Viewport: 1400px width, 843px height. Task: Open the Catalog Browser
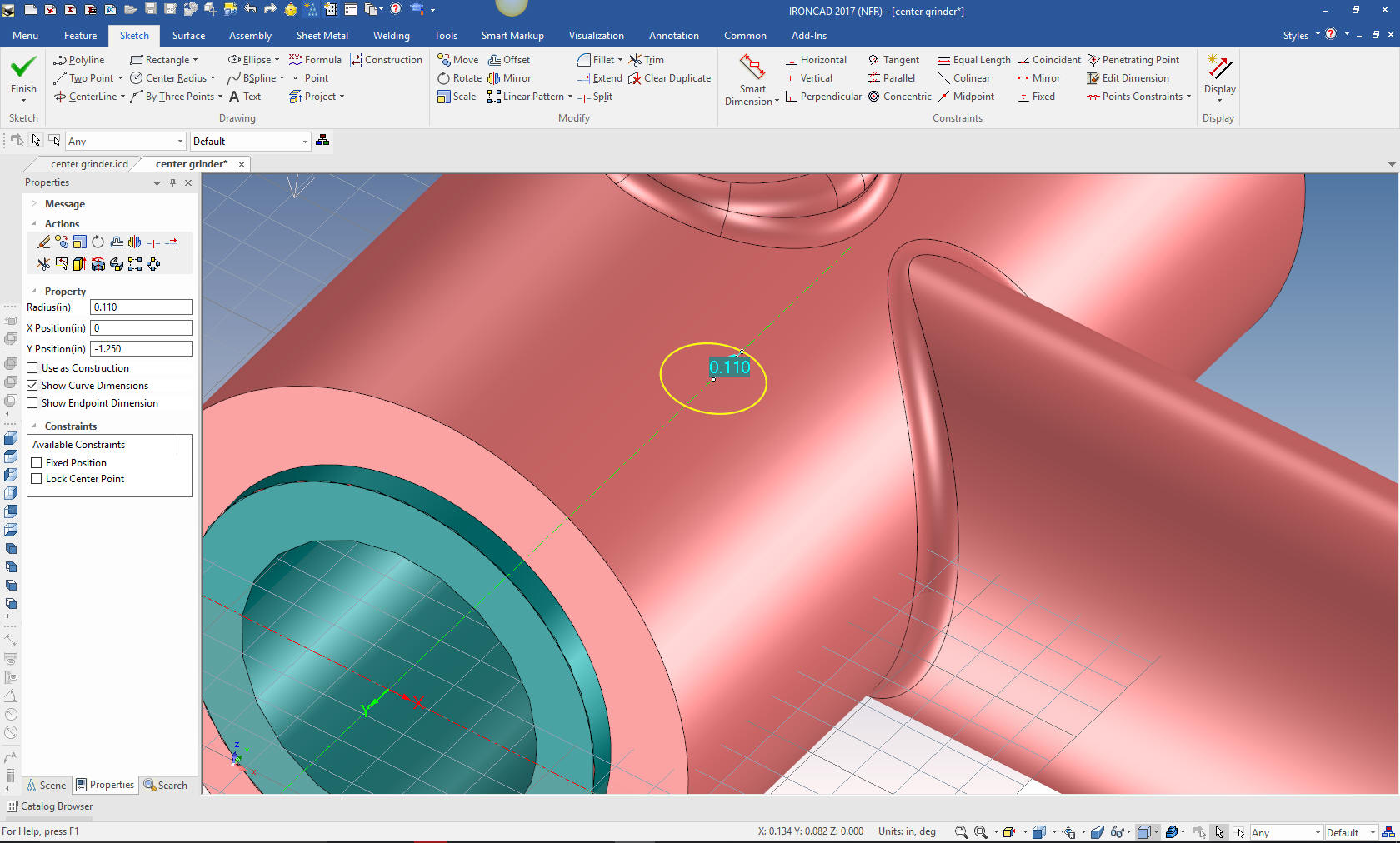[50, 806]
